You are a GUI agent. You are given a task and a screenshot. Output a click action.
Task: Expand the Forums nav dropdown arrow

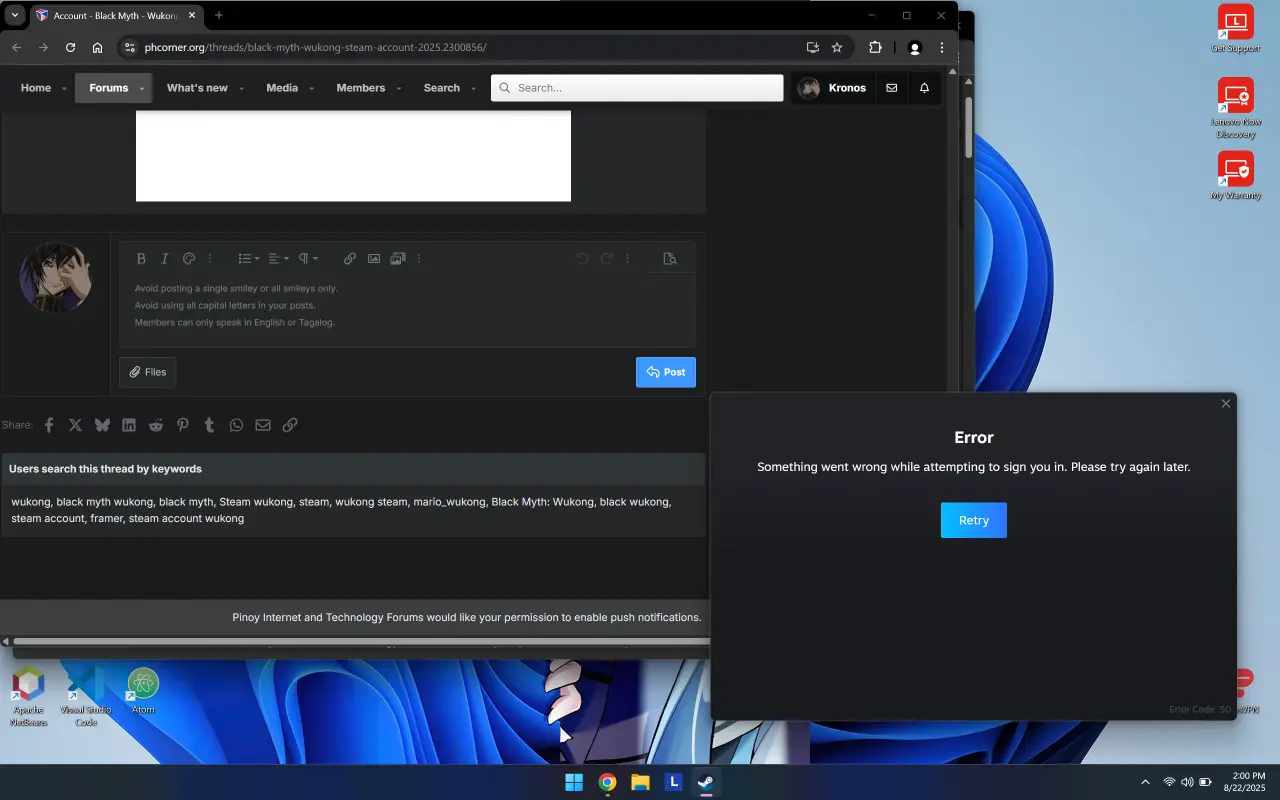coord(142,88)
